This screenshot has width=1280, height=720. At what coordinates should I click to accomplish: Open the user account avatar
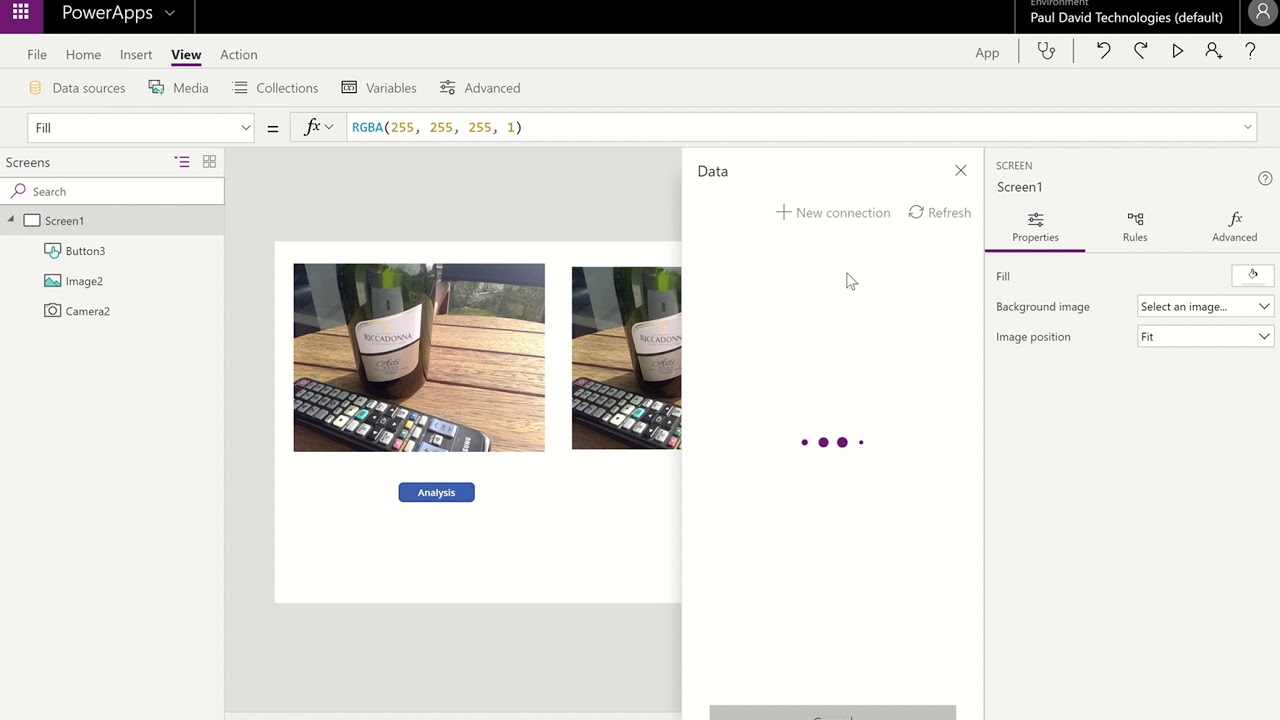pyautogui.click(x=1261, y=13)
